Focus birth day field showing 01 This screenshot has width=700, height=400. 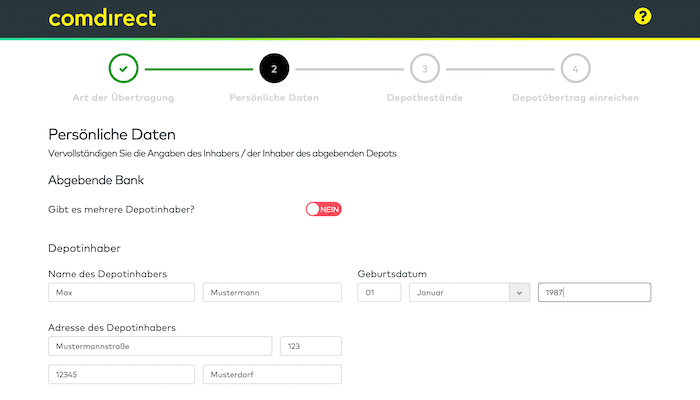(x=379, y=292)
